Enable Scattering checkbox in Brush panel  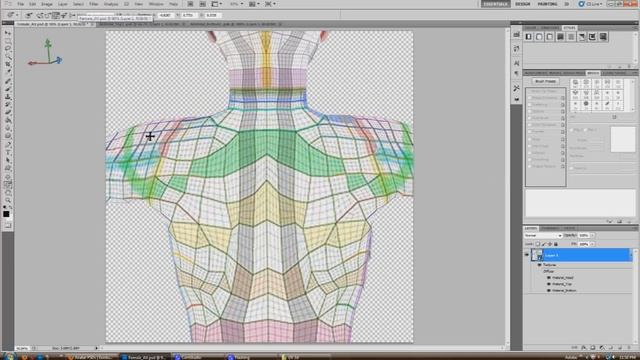point(529,105)
